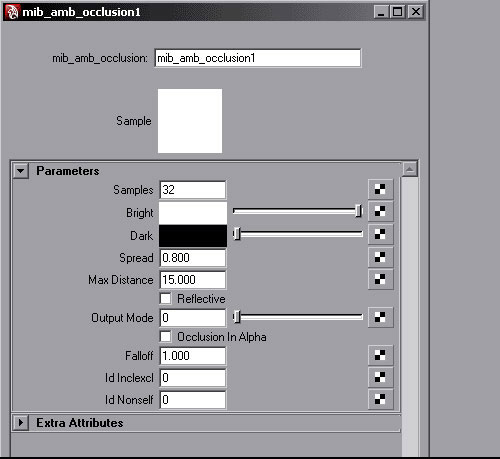The width and height of the screenshot is (500, 459).
Task: Click the Bright value slider handle
Action: [x=359, y=211]
